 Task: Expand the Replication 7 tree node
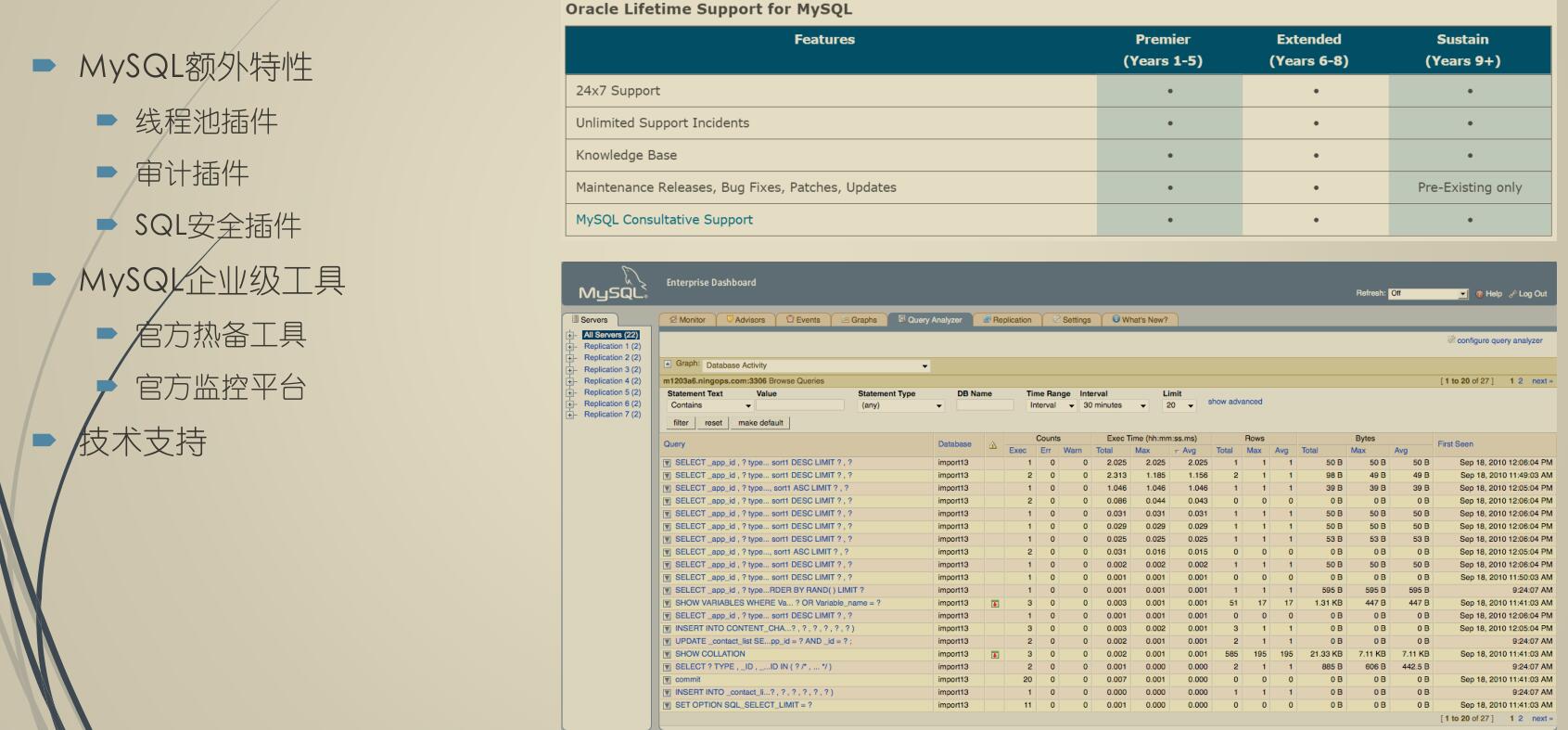[x=571, y=415]
